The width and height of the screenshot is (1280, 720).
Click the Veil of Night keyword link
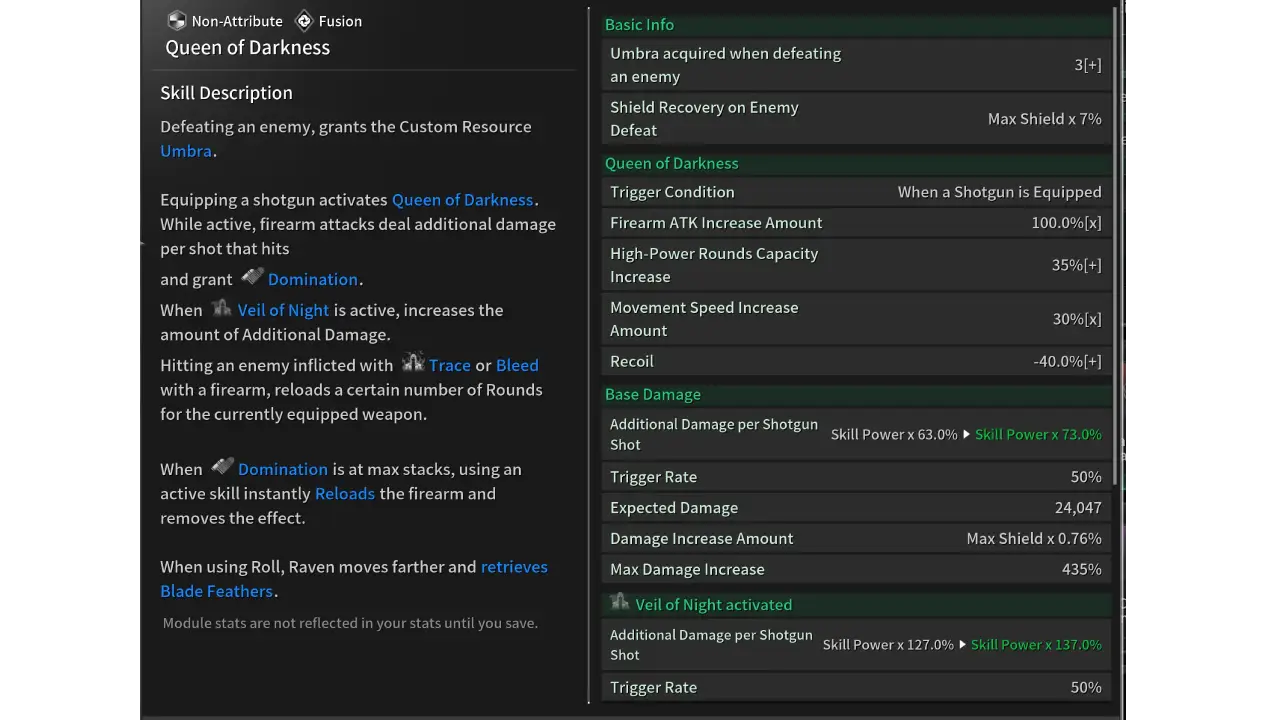pyautogui.click(x=283, y=310)
